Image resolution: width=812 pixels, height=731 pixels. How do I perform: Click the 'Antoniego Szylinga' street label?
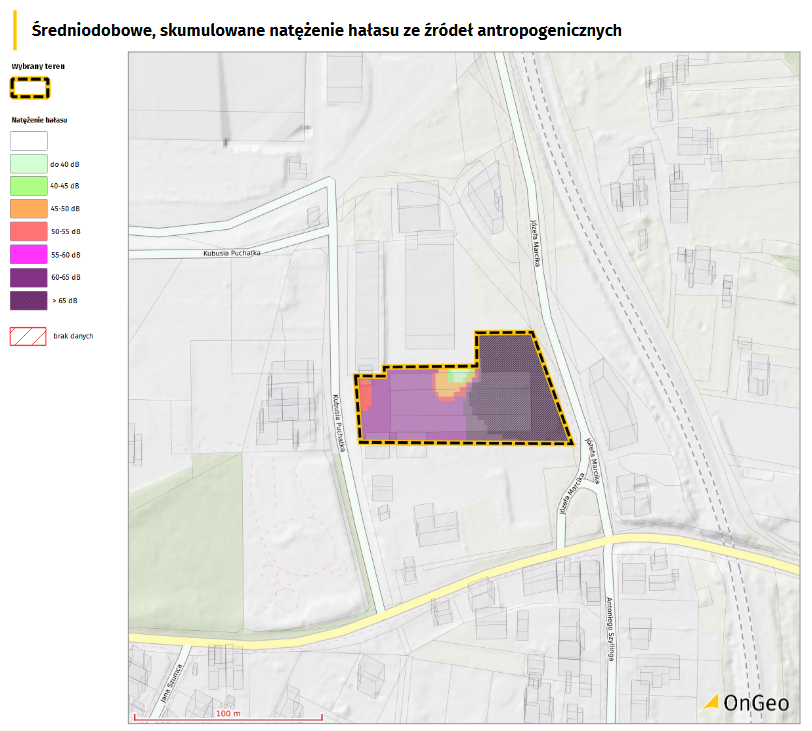point(608,630)
